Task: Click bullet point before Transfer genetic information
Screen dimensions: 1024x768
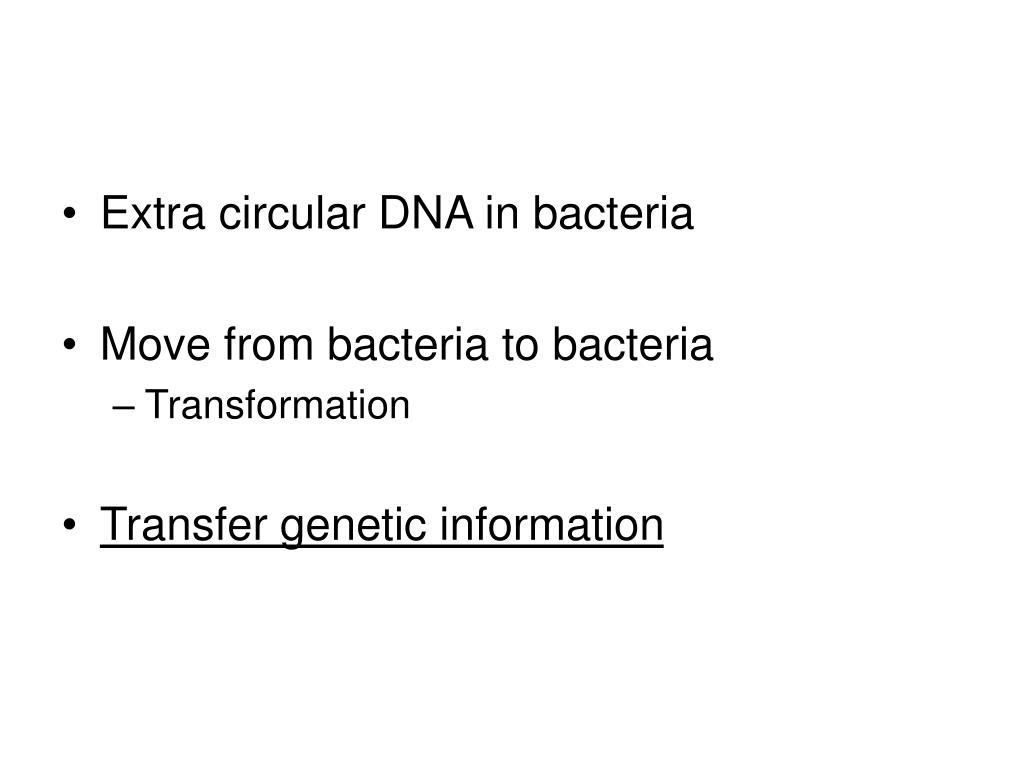Action: pyautogui.click(x=70, y=526)
